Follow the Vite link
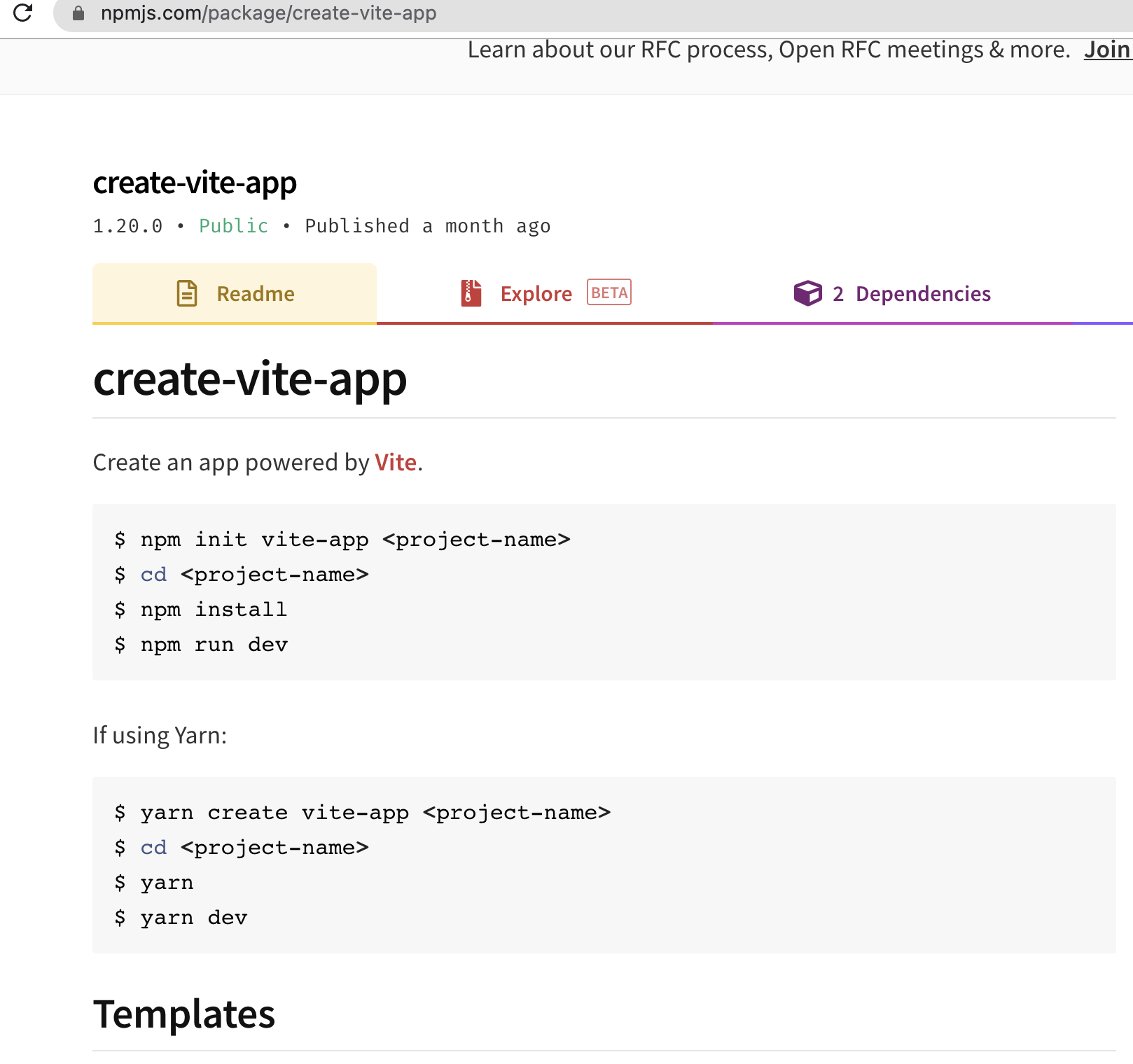 point(396,463)
